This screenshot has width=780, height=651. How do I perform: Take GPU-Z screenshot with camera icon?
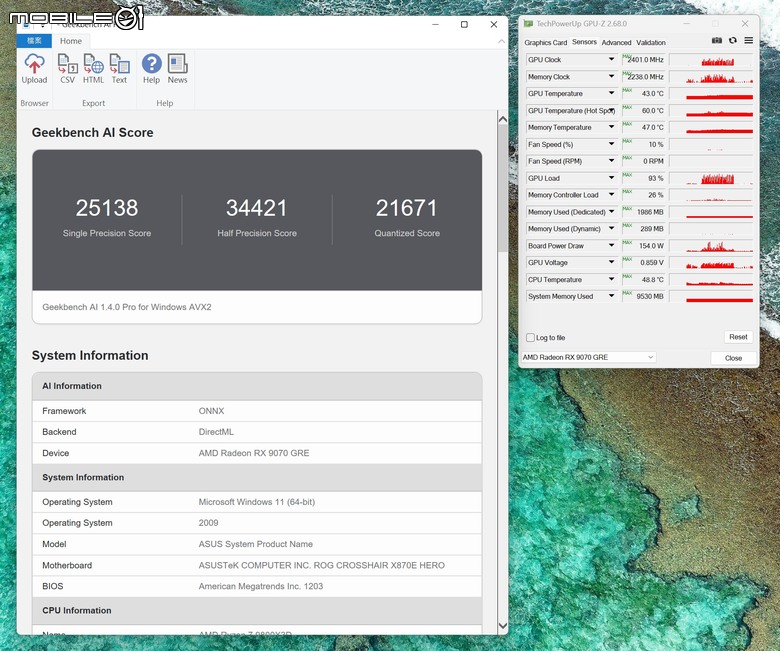[717, 41]
